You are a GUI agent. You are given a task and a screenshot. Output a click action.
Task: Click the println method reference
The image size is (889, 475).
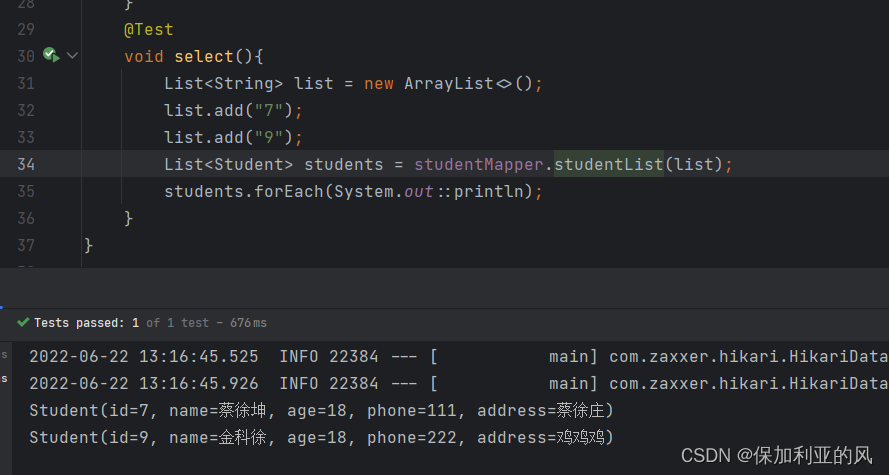489,191
